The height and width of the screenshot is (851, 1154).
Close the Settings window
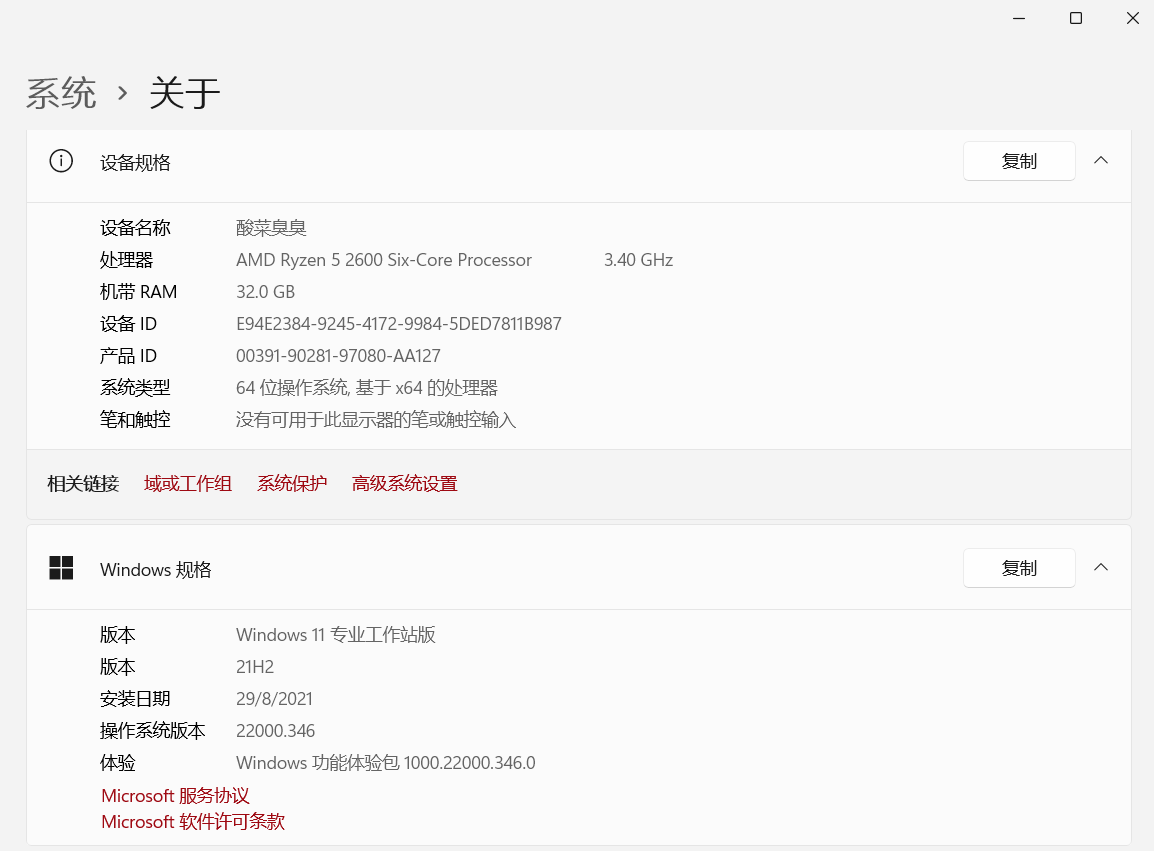tap(1133, 18)
